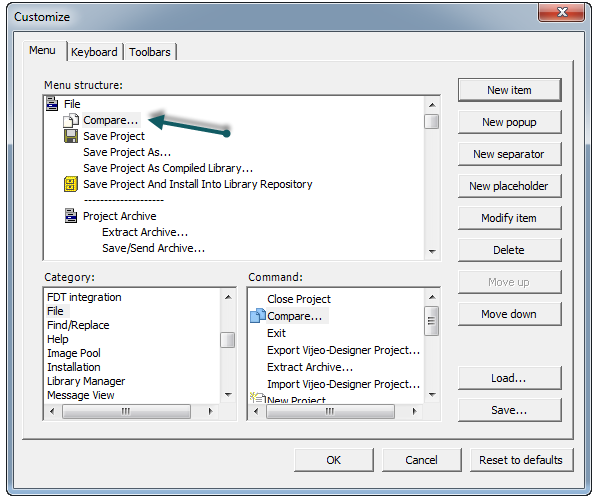Switch to the Keyboard tab
This screenshot has height=503, width=596.
point(94,52)
